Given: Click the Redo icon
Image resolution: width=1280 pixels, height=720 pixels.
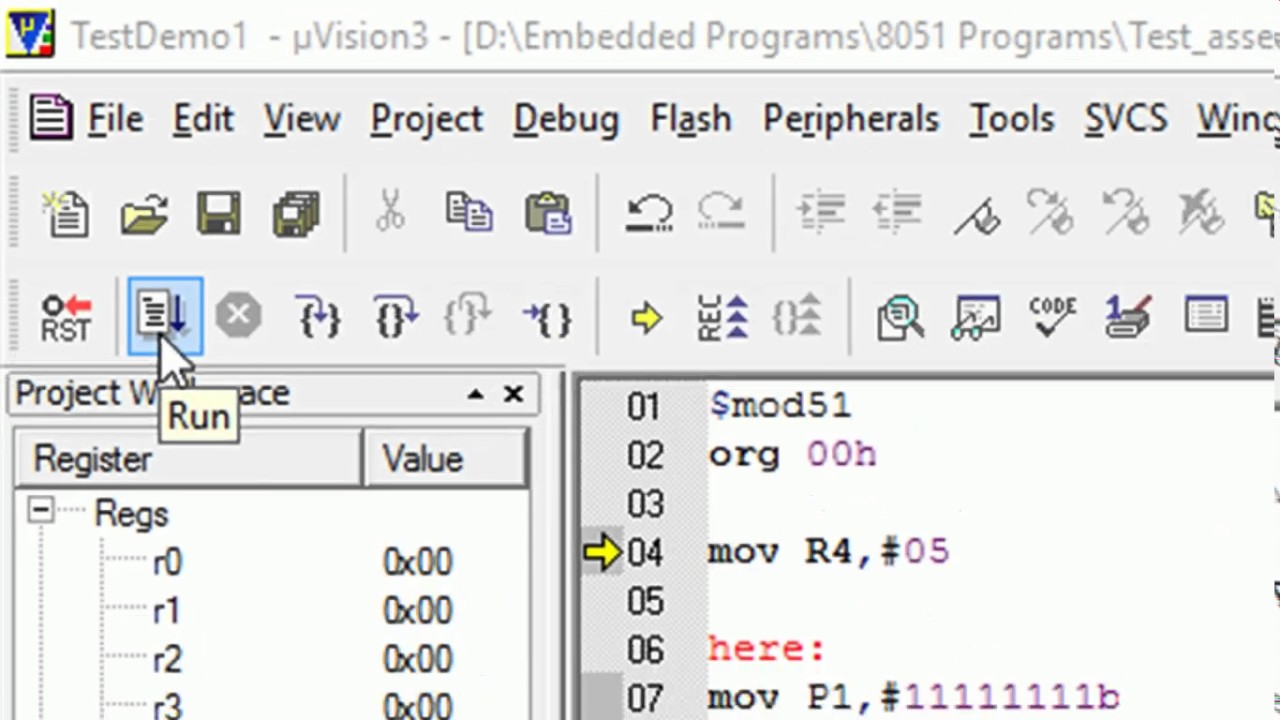Looking at the screenshot, I should click(x=721, y=213).
